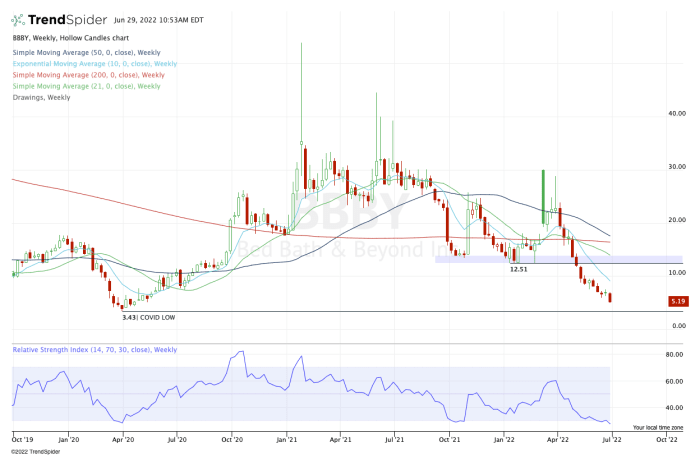Click the chart timestamp Jun 29, 2022
This screenshot has height=457, width=700.
[158, 20]
